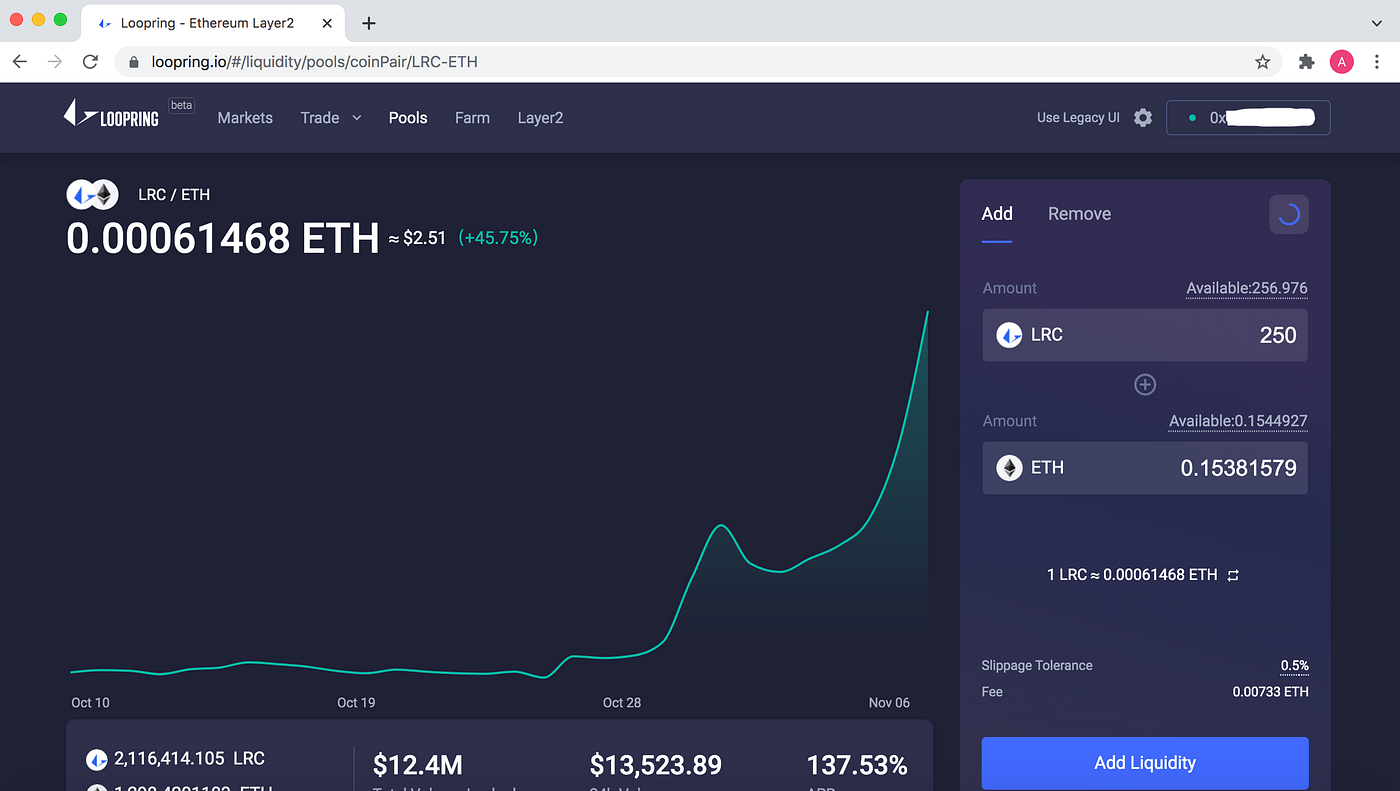The width and height of the screenshot is (1400, 791).
Task: Click the LRC icon next to 2,116,414.105
Action: (x=97, y=759)
